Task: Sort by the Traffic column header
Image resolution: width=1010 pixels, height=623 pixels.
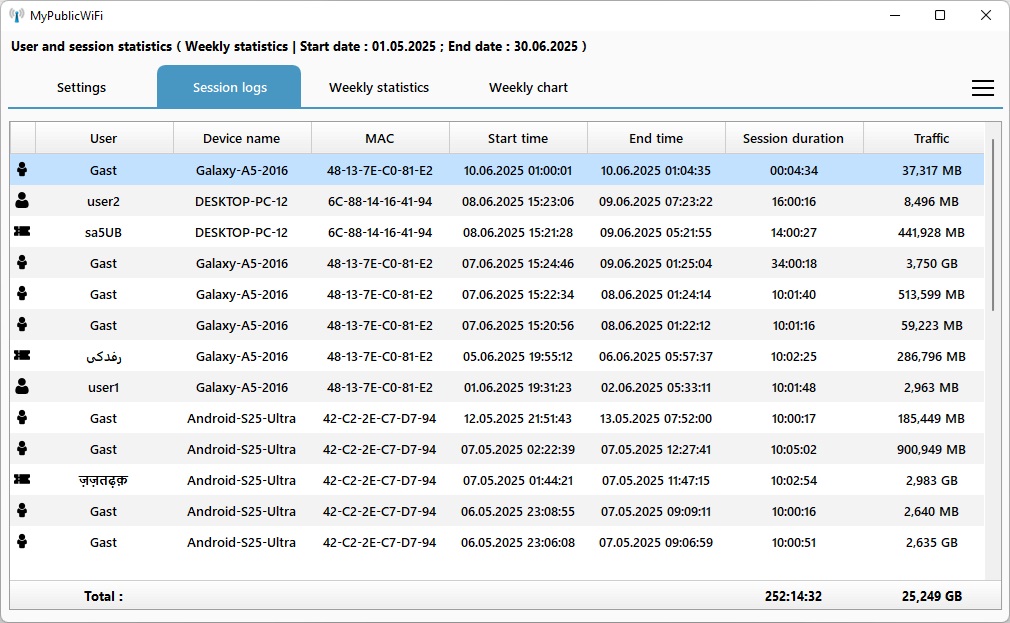Action: pyautogui.click(x=931, y=138)
